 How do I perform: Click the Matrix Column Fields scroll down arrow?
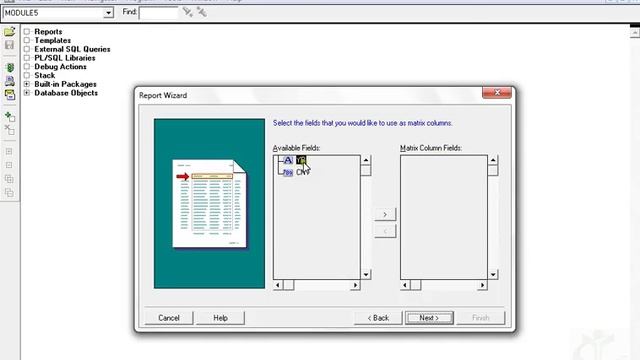493,274
